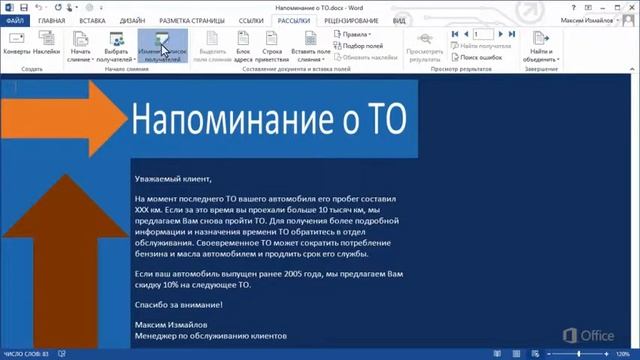Open the Правила dropdown
This screenshot has height=360, width=640.
pyautogui.click(x=352, y=34)
